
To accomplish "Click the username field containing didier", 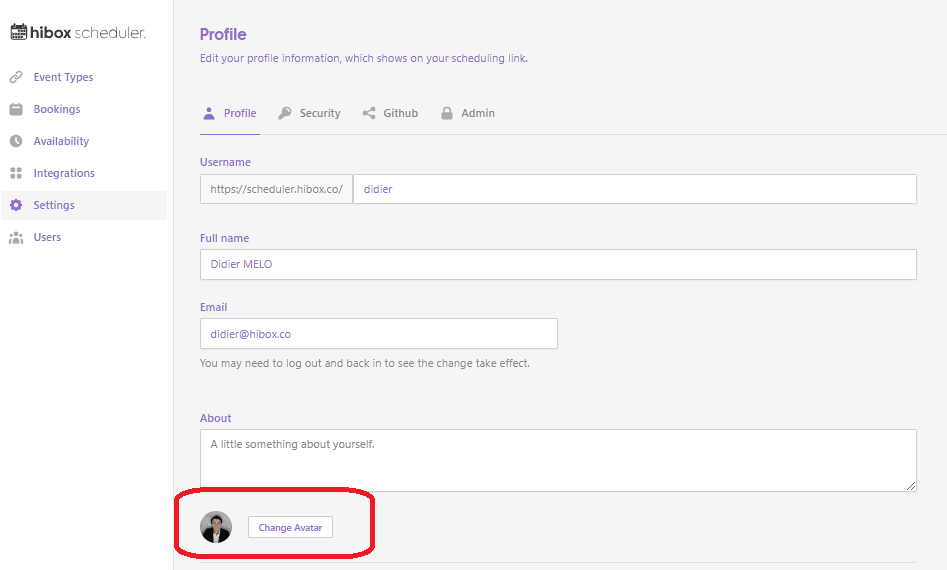I will tap(635, 189).
